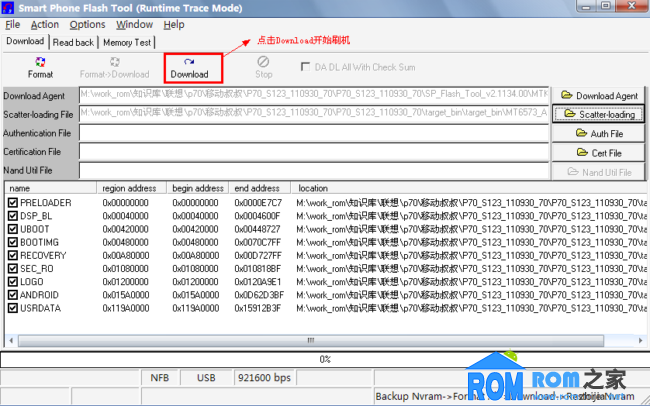Select the BOOTIMG end address 0x0070C7FF
The image size is (650, 406).
[257, 242]
